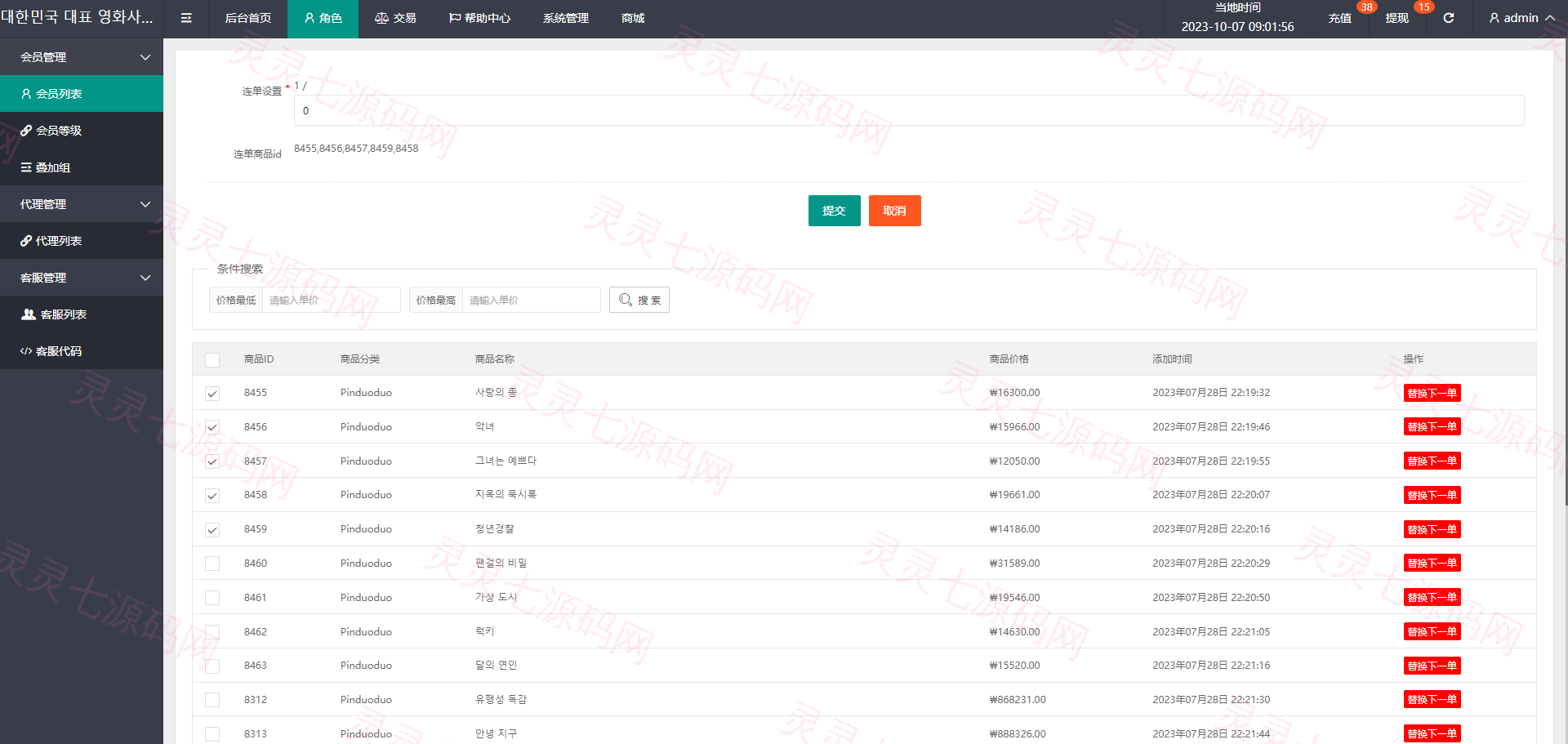Uncheck the checkbox for product 8455

pos(212,394)
